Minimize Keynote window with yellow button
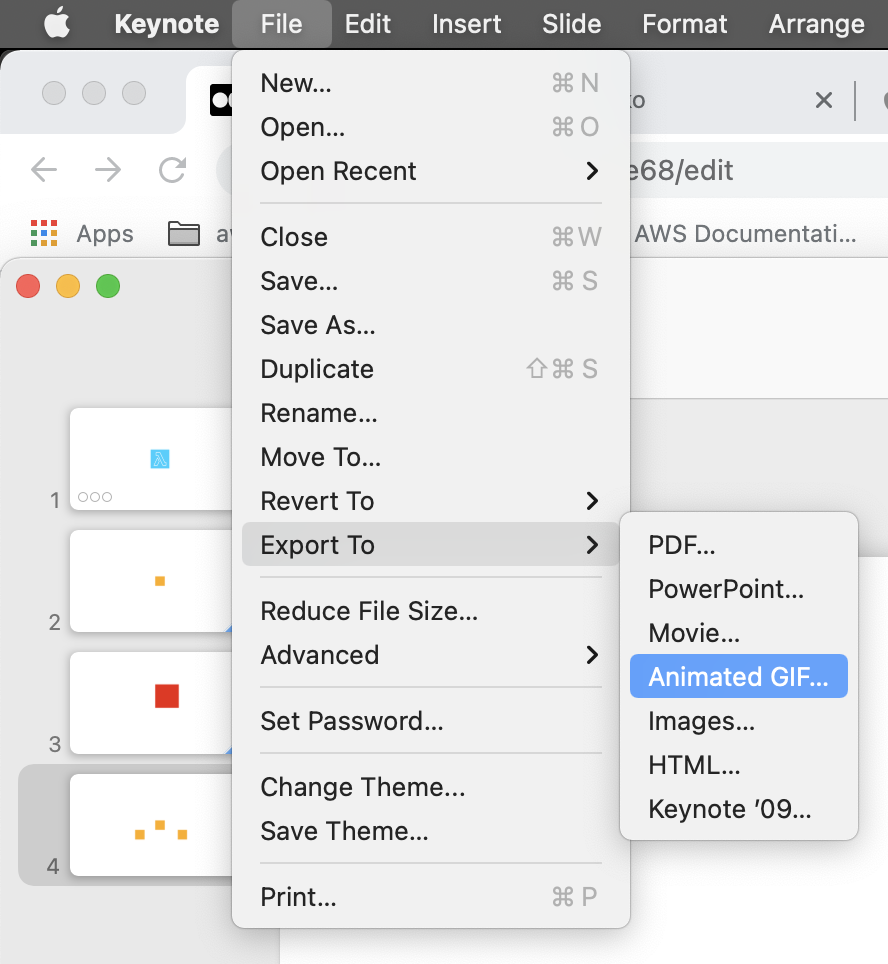The width and height of the screenshot is (888, 964). click(68, 286)
